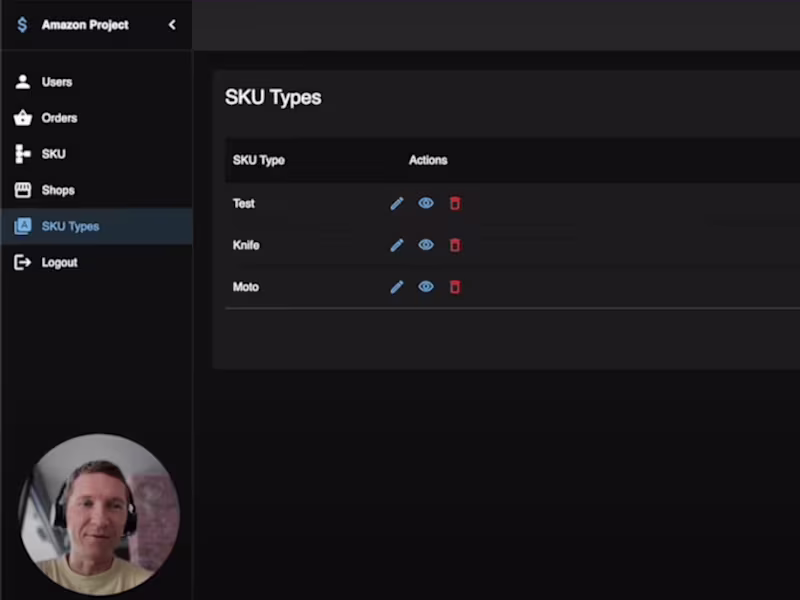The height and width of the screenshot is (600, 800).
Task: Delete the Knife SKU type
Action: pyautogui.click(x=455, y=245)
